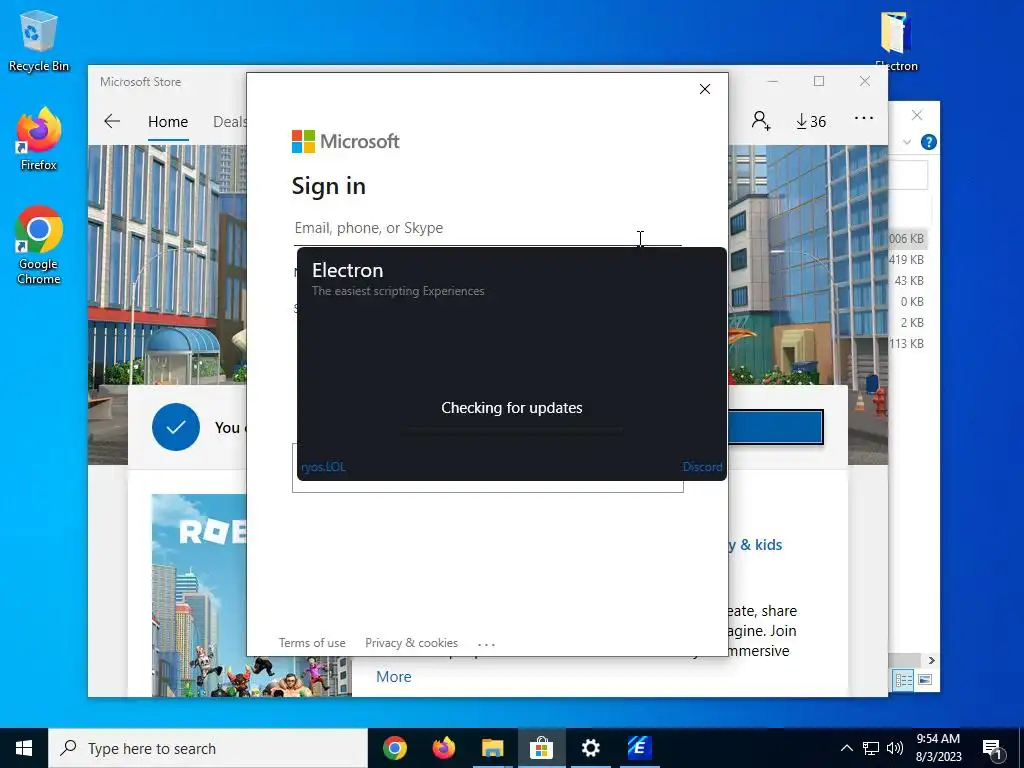Open the Electron folder on the desktop
The width and height of the screenshot is (1024, 768).
[x=896, y=40]
